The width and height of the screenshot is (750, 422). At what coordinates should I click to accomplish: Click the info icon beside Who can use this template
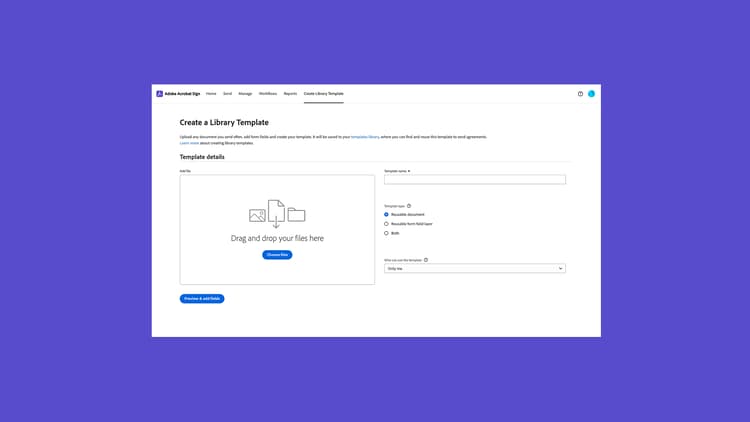coord(426,260)
